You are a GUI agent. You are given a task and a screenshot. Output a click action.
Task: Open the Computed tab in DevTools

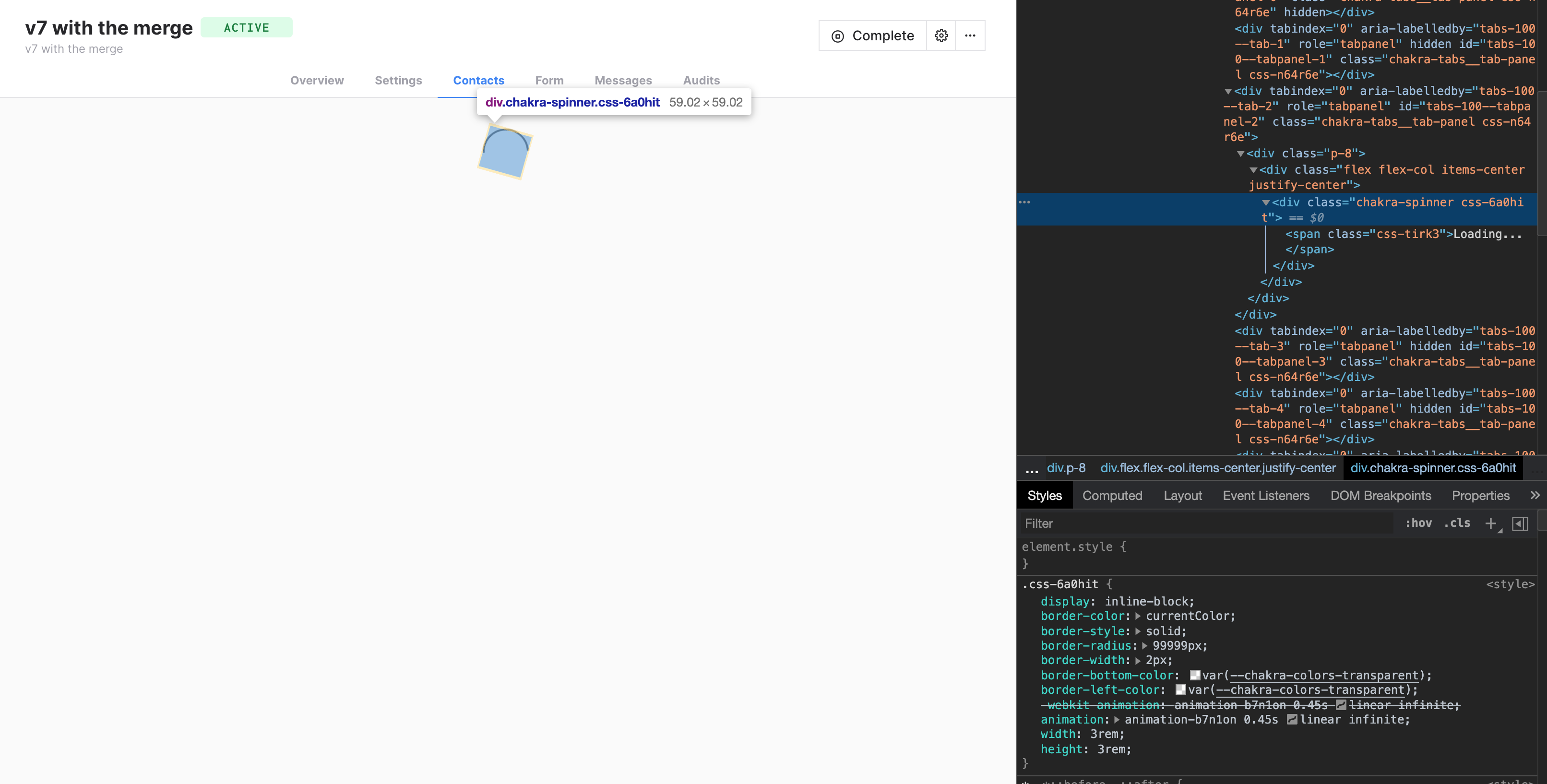click(1112, 496)
